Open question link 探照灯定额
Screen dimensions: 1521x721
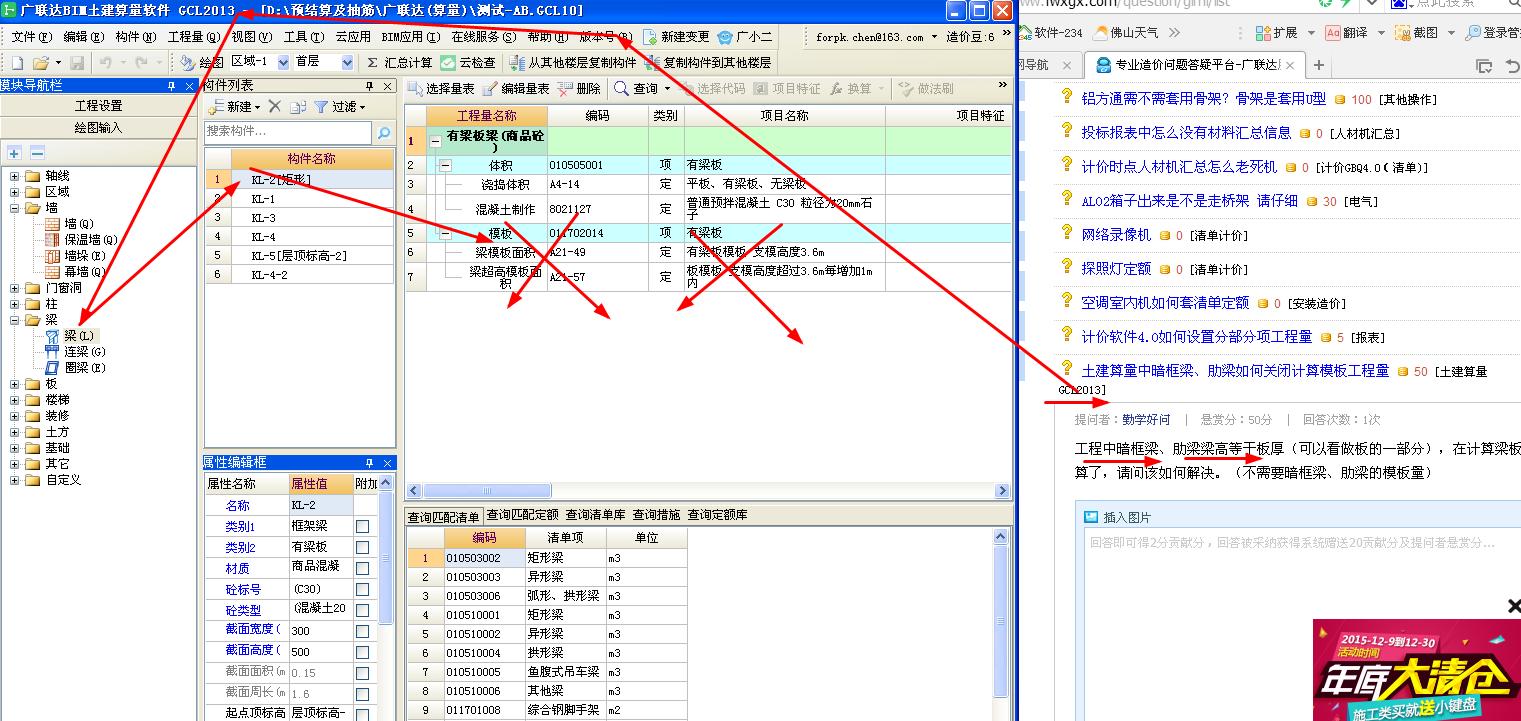click(1116, 269)
